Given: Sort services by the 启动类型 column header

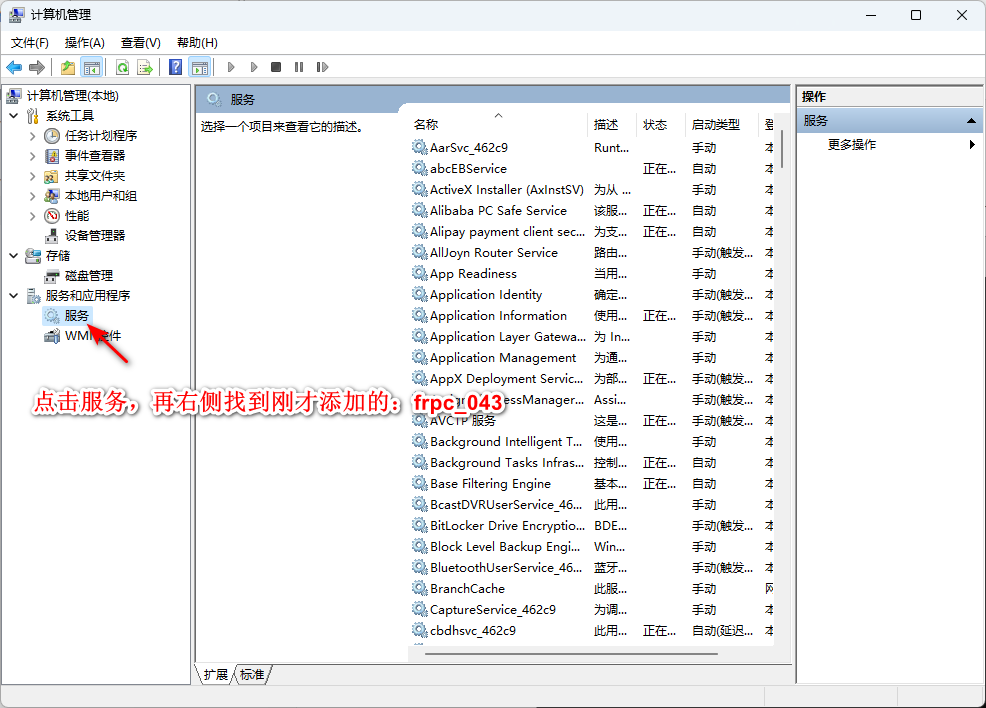Looking at the screenshot, I should tap(716, 125).
